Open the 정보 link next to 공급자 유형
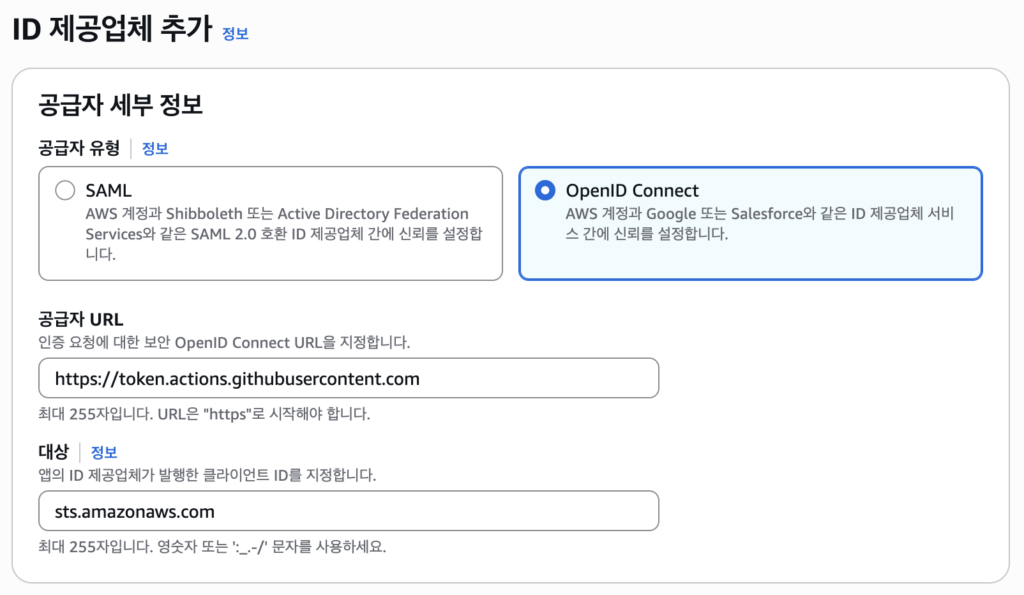1024x595 pixels. pos(155,149)
